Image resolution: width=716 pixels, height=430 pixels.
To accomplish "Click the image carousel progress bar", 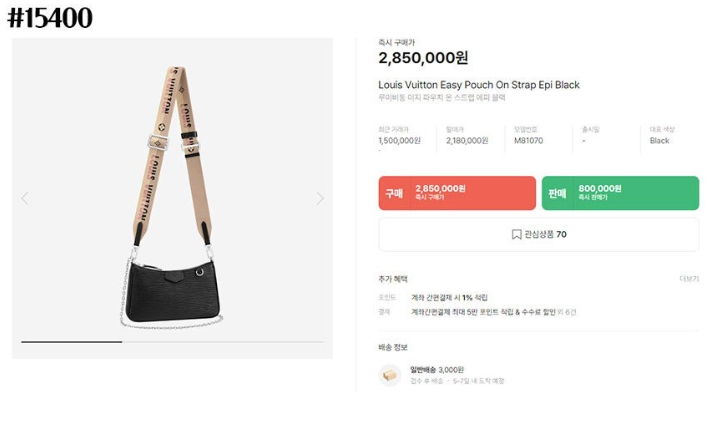I will (x=172, y=341).
